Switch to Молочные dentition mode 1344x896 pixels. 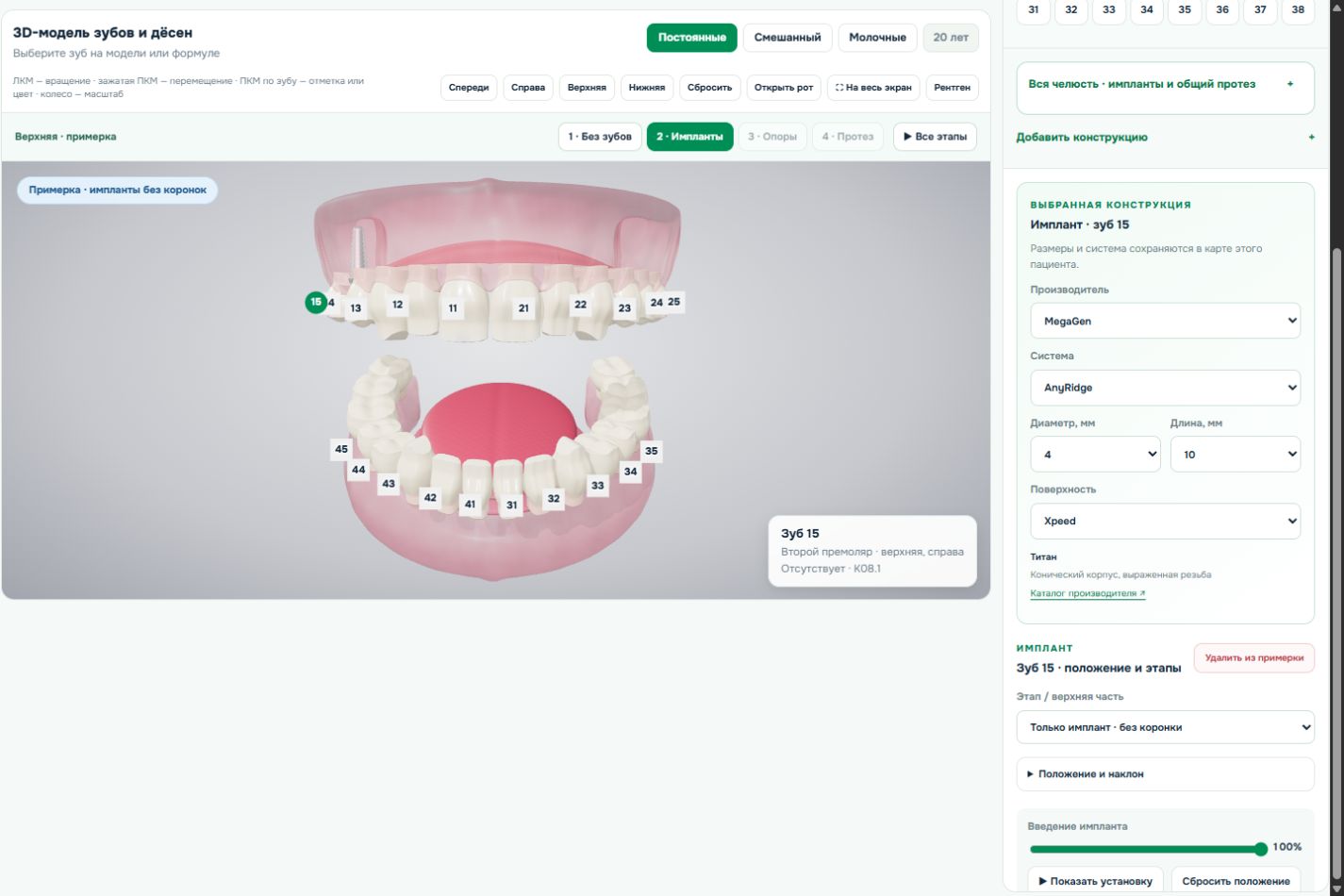tap(877, 38)
